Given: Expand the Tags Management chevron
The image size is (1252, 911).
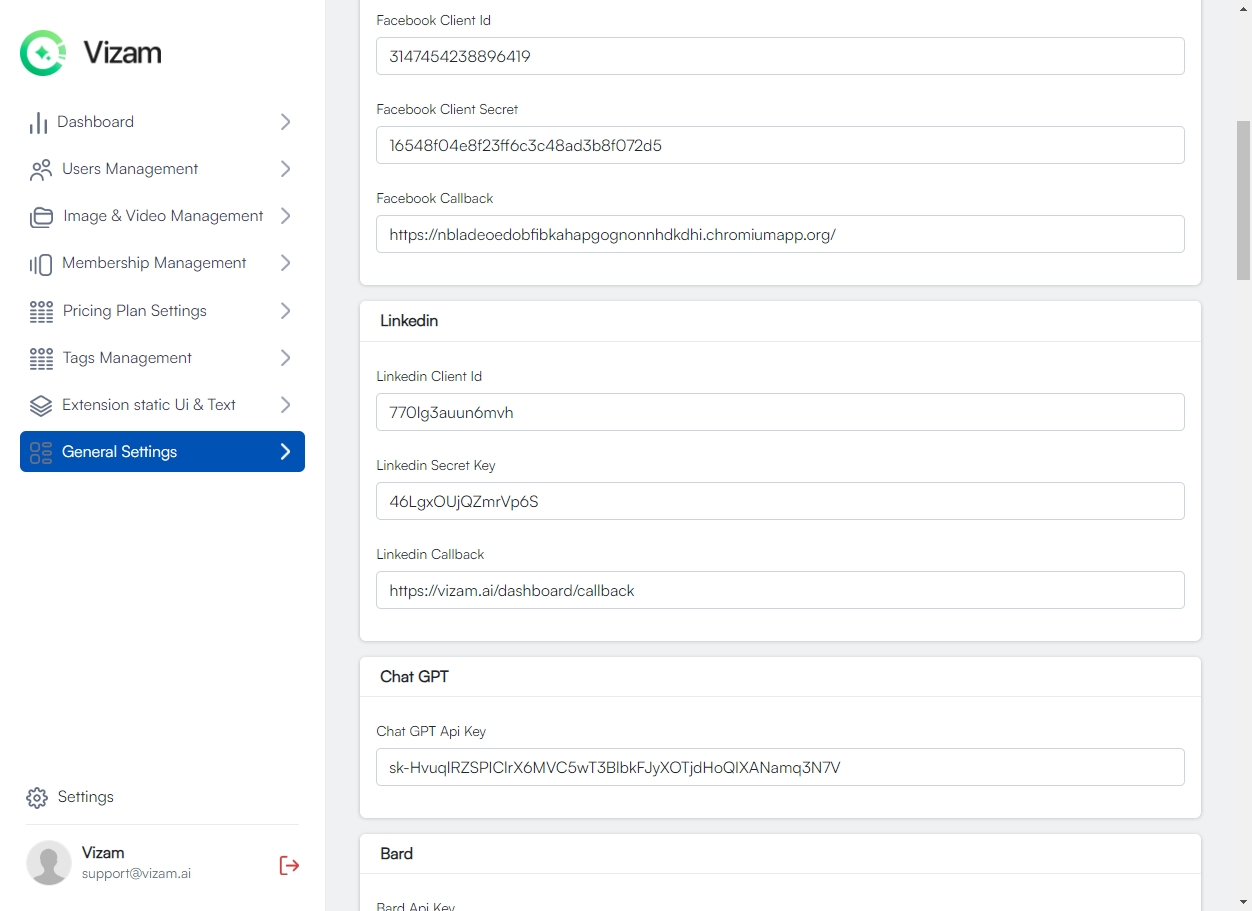Looking at the screenshot, I should click(286, 358).
